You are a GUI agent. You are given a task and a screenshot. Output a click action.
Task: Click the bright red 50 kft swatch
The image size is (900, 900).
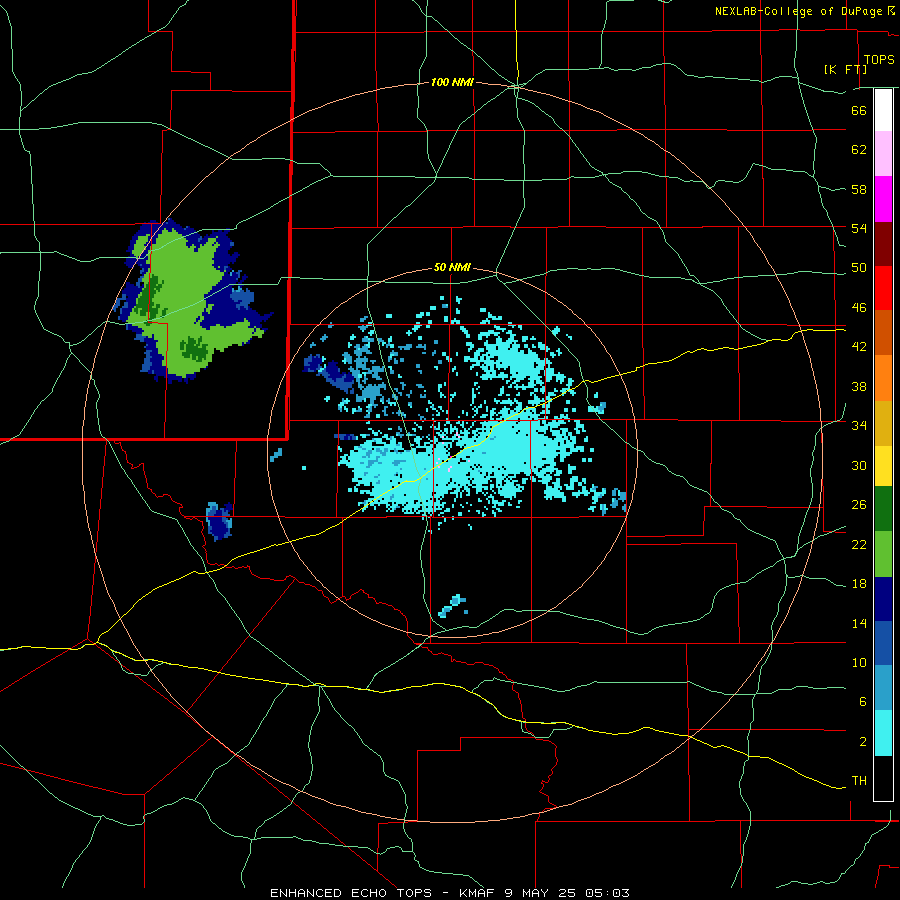(x=883, y=288)
